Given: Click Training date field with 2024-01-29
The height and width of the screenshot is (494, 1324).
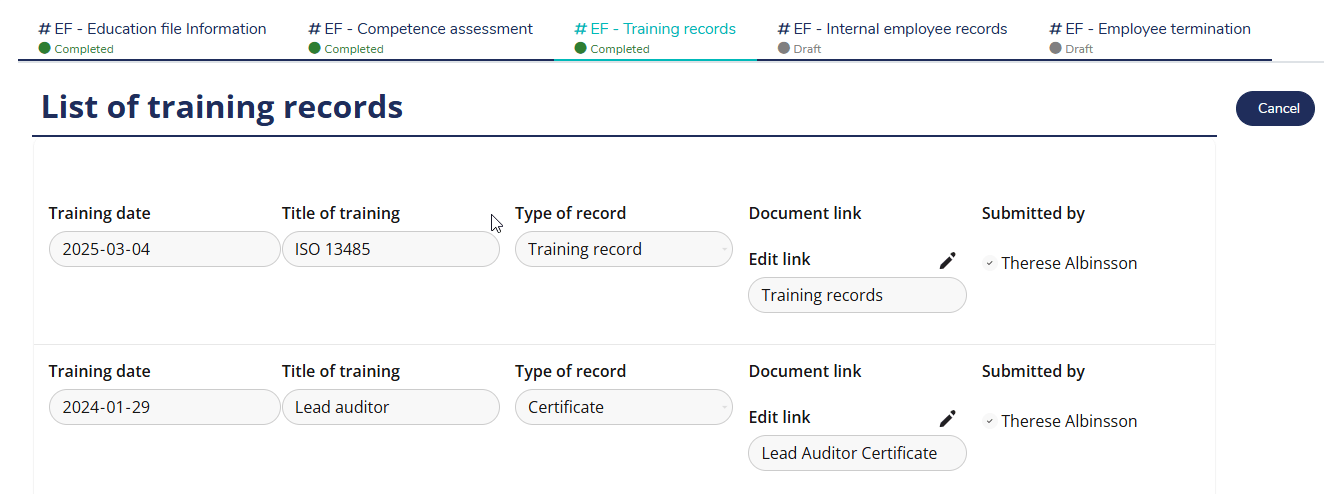Looking at the screenshot, I should click(x=164, y=408).
